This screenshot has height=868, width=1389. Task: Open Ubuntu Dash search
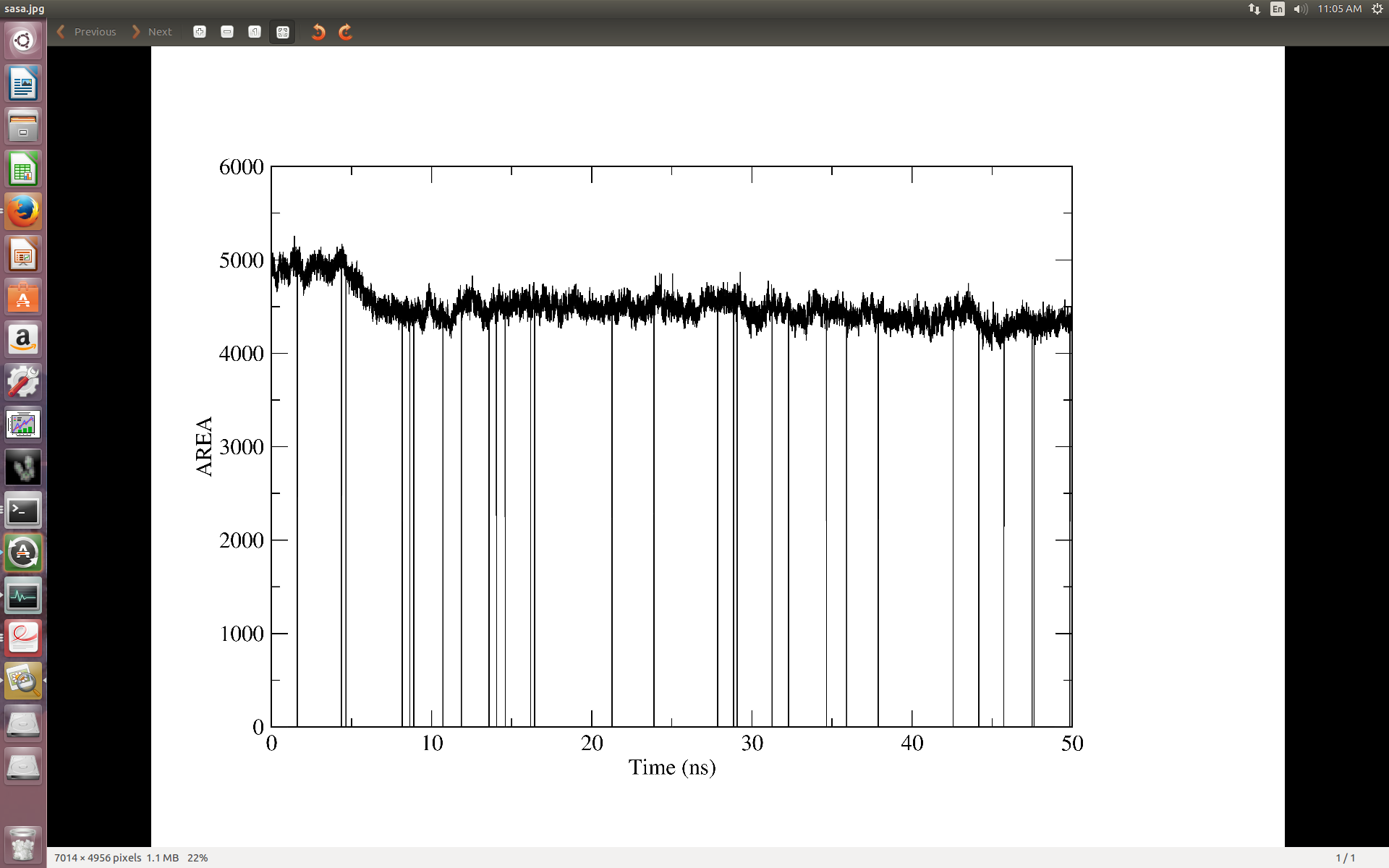(x=23, y=41)
